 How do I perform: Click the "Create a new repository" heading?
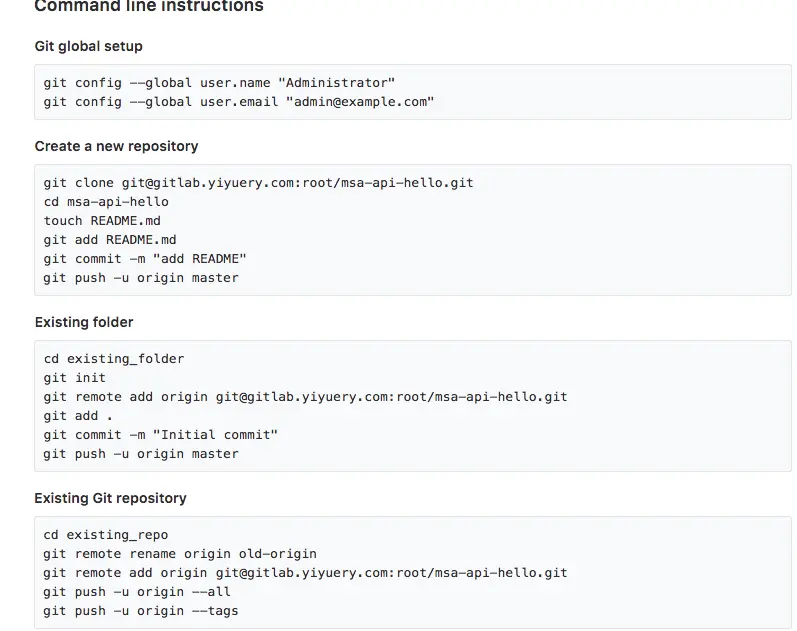[x=116, y=146]
